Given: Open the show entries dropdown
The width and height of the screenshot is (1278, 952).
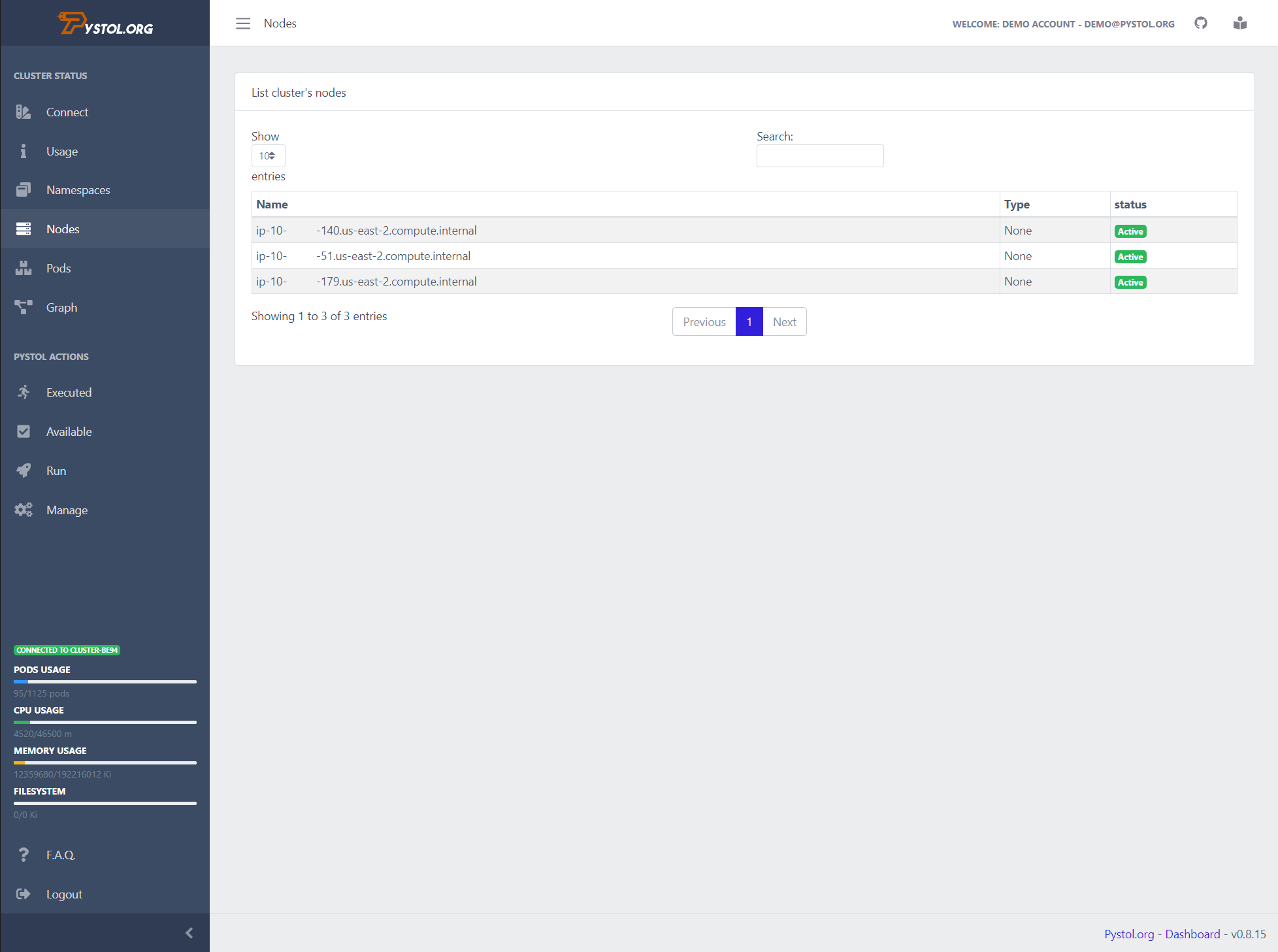Looking at the screenshot, I should click(x=268, y=156).
